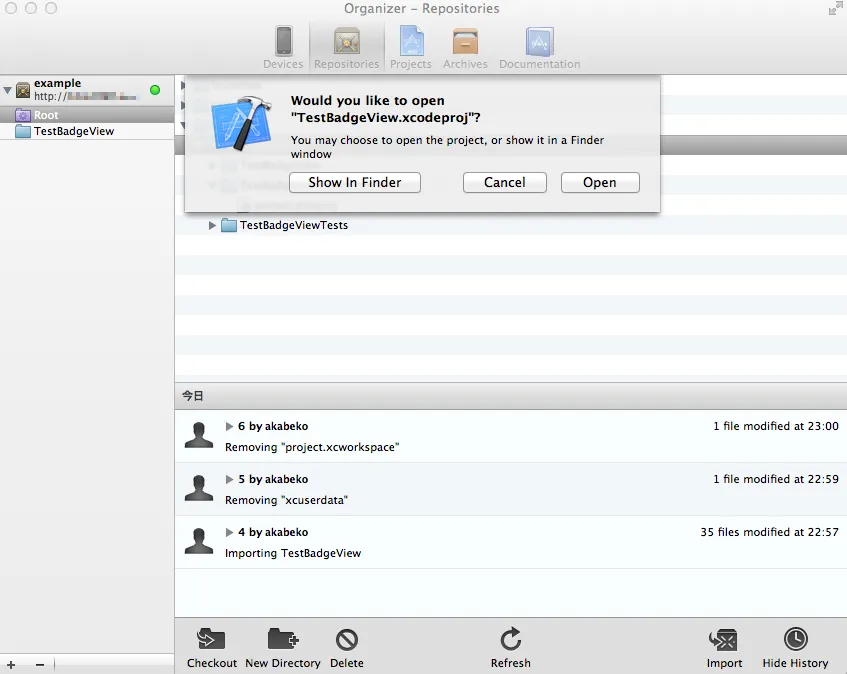Open the Archives section
Viewport: 847px width, 674px height.
pyautogui.click(x=465, y=46)
